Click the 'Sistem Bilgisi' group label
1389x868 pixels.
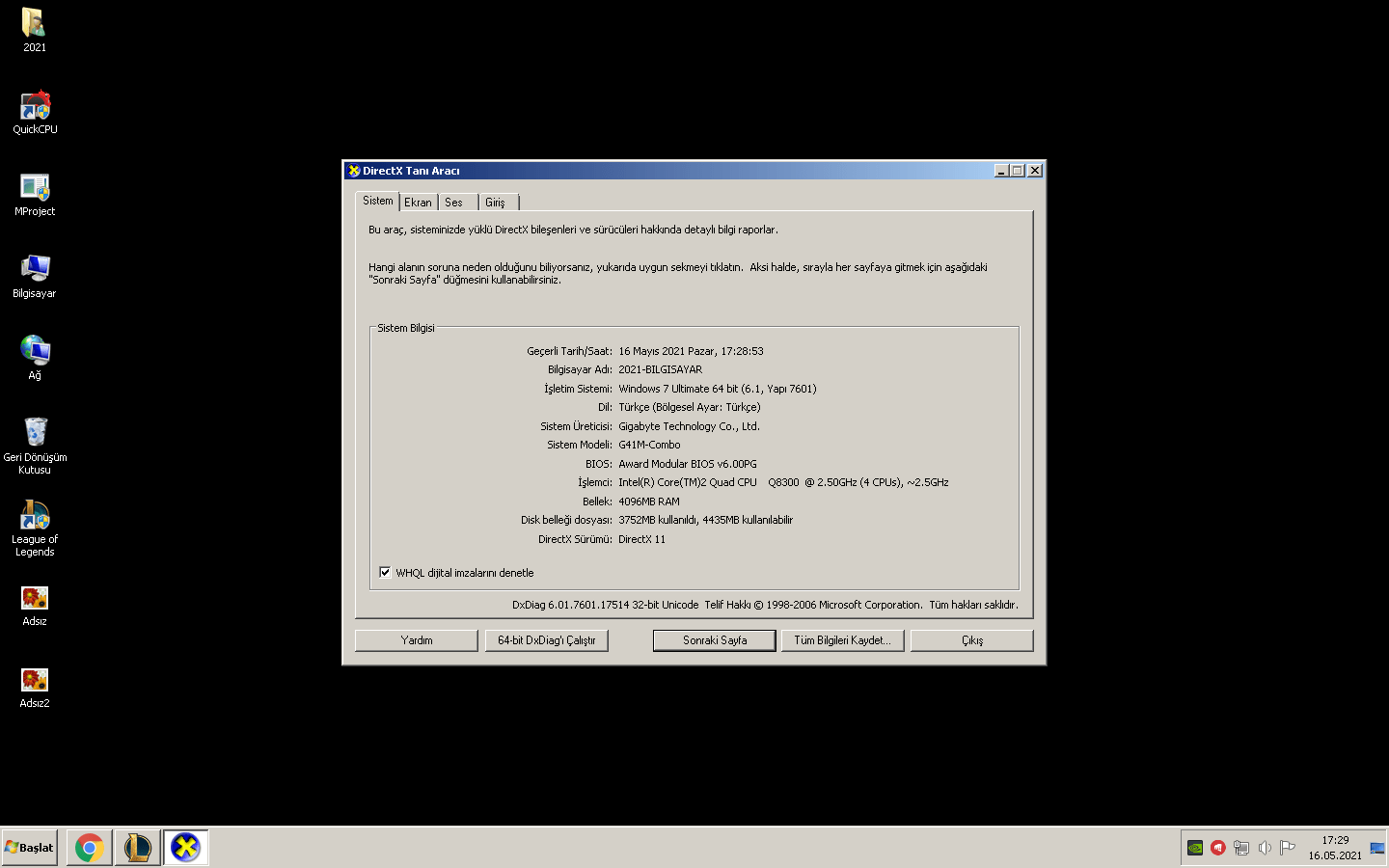click(x=406, y=328)
